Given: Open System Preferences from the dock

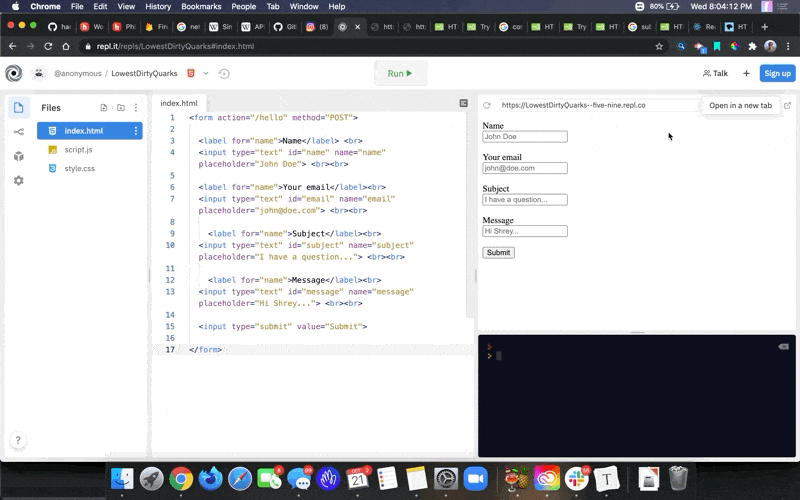Looking at the screenshot, I should point(446,479).
